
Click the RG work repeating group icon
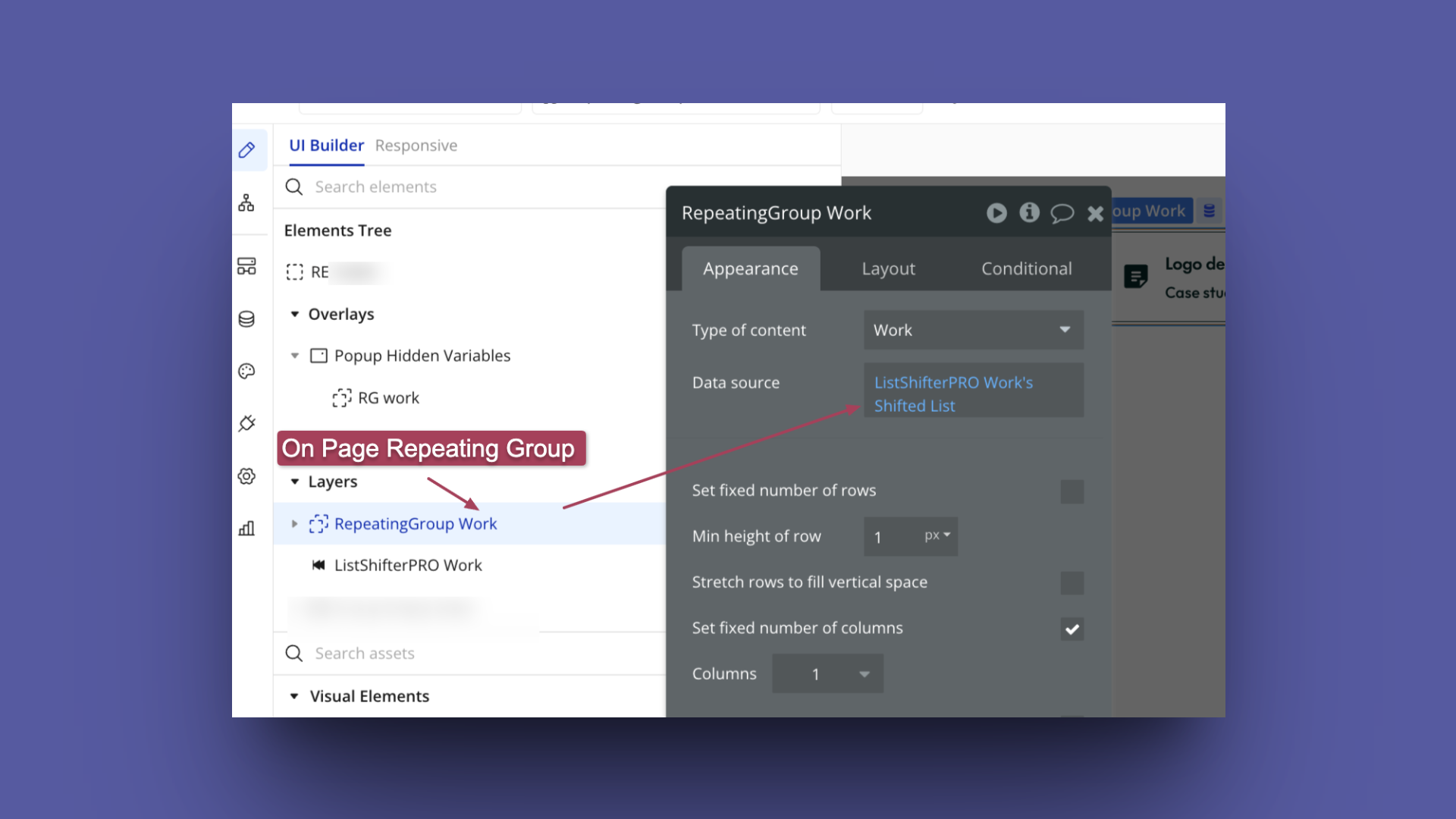point(342,397)
